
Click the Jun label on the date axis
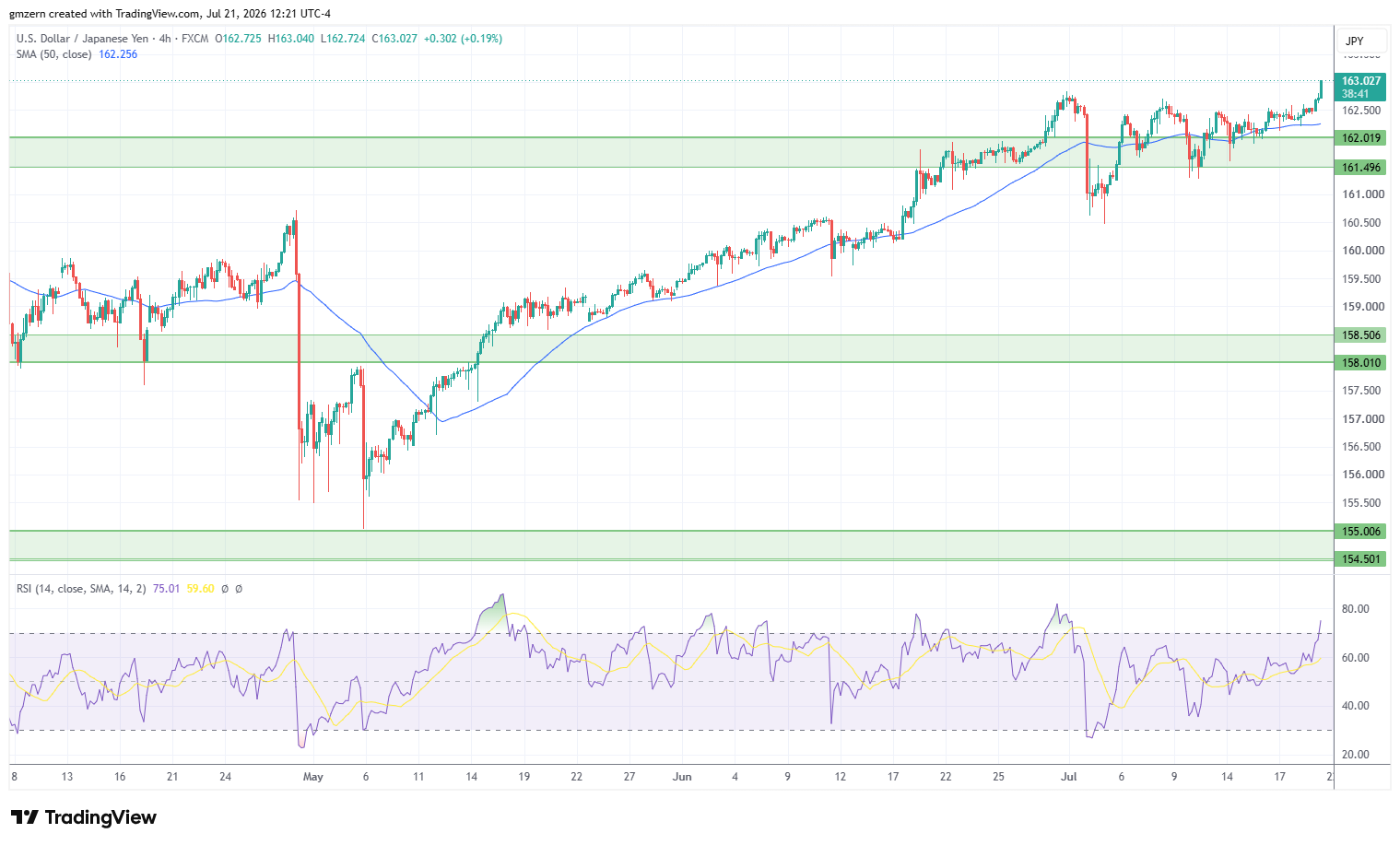682,777
